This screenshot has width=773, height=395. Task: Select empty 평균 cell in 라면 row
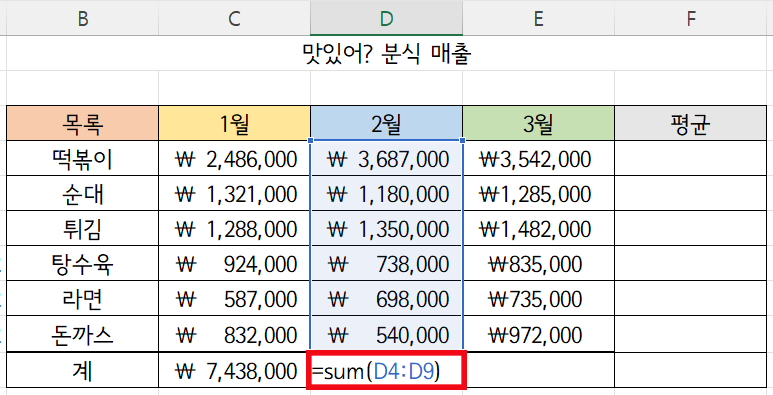[x=691, y=298]
